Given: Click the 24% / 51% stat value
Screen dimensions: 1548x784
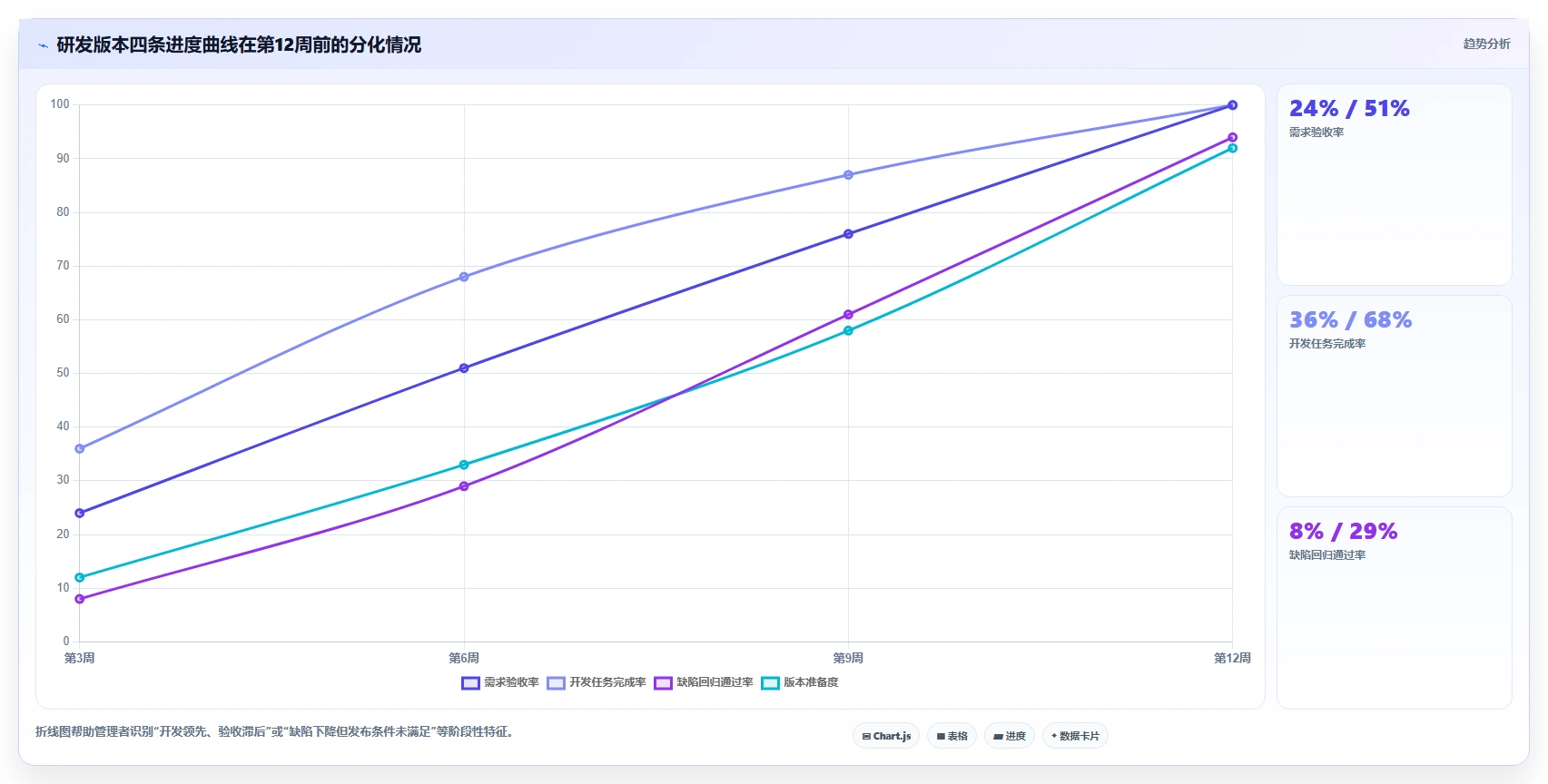Looking at the screenshot, I should [1349, 109].
